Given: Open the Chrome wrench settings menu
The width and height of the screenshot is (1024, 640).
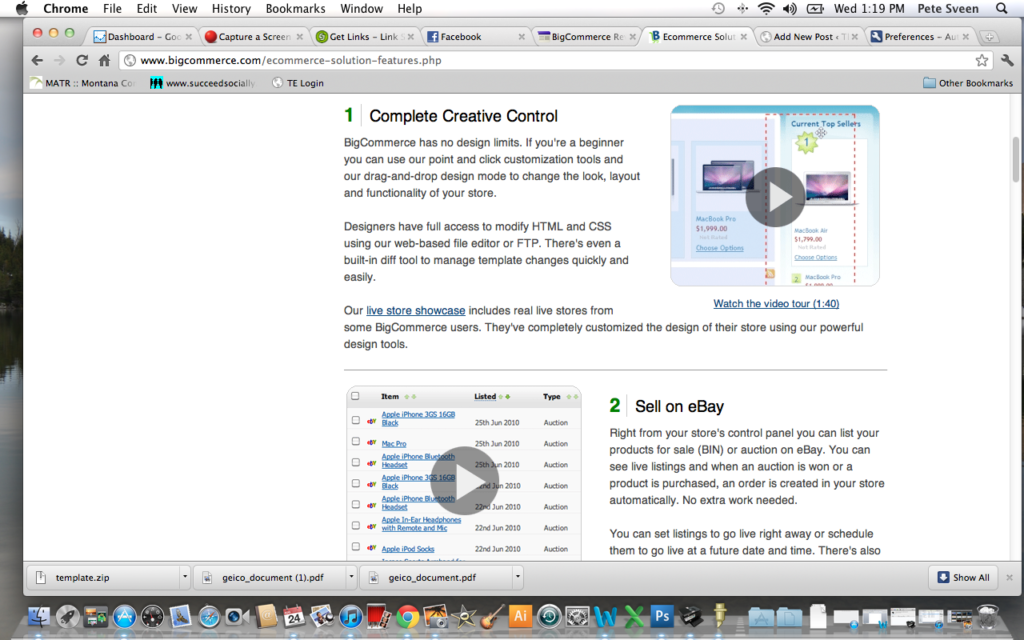Looking at the screenshot, I should [x=1007, y=60].
